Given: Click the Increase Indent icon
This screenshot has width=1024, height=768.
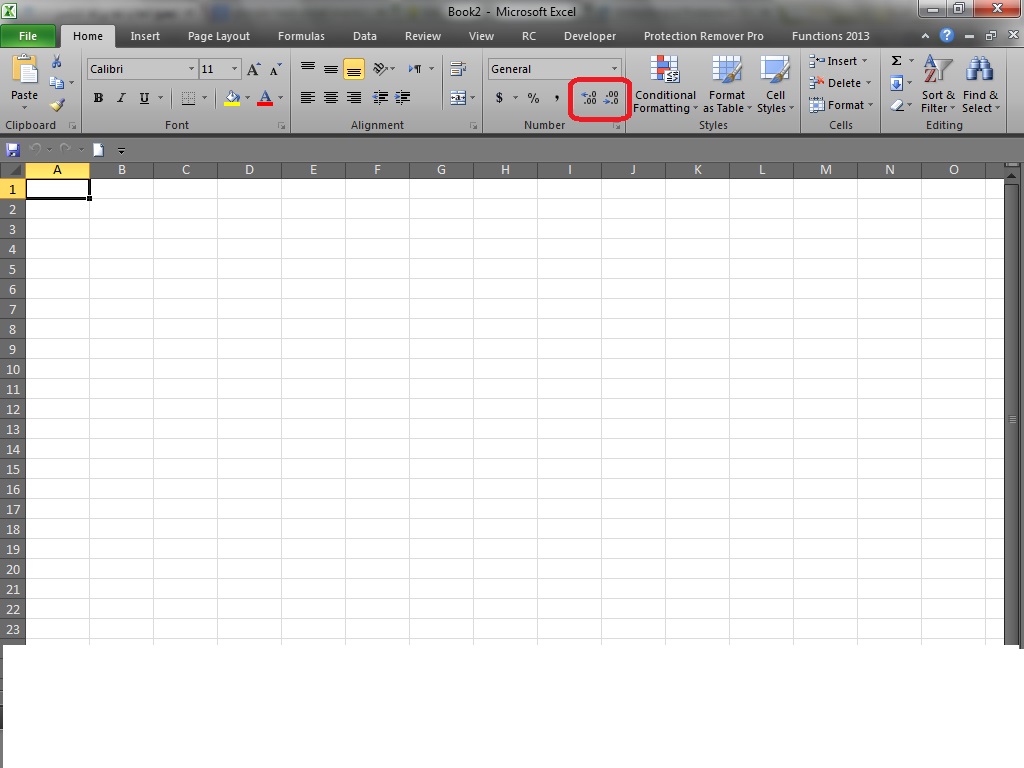Looking at the screenshot, I should coord(402,97).
